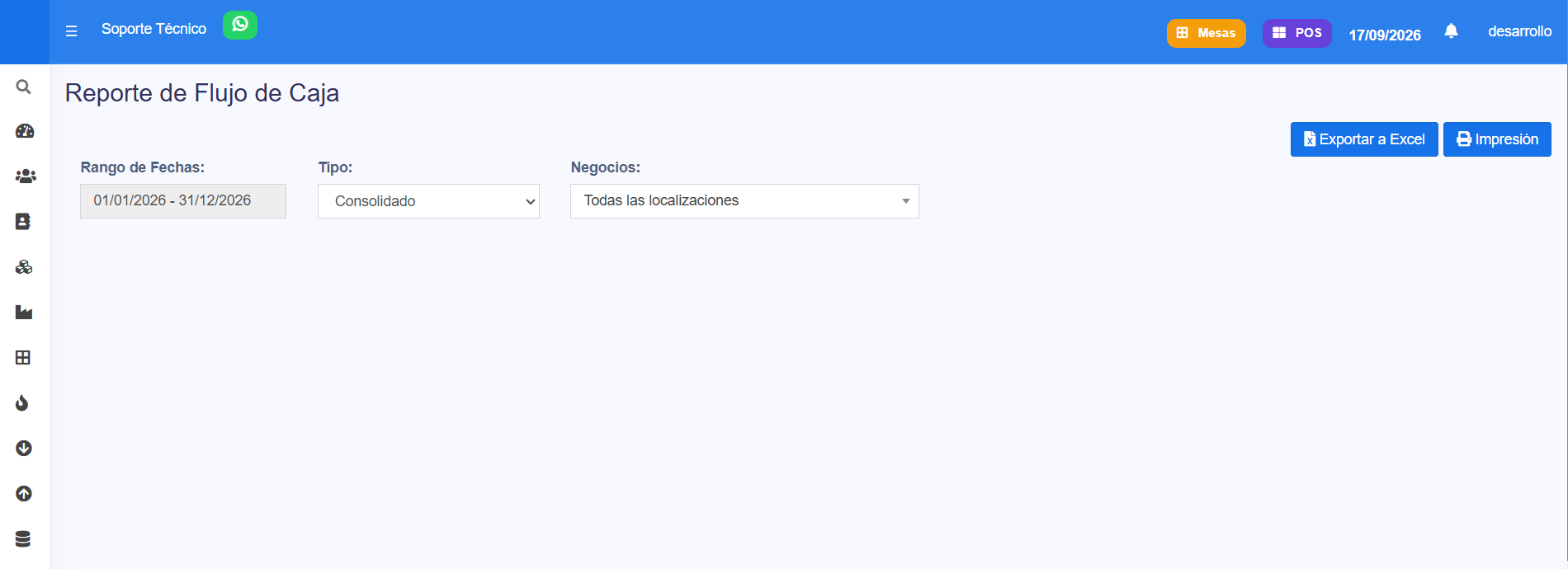Viewport: 1568px width, 569px height.
Task: Open the notifications bell
Action: click(x=1452, y=31)
